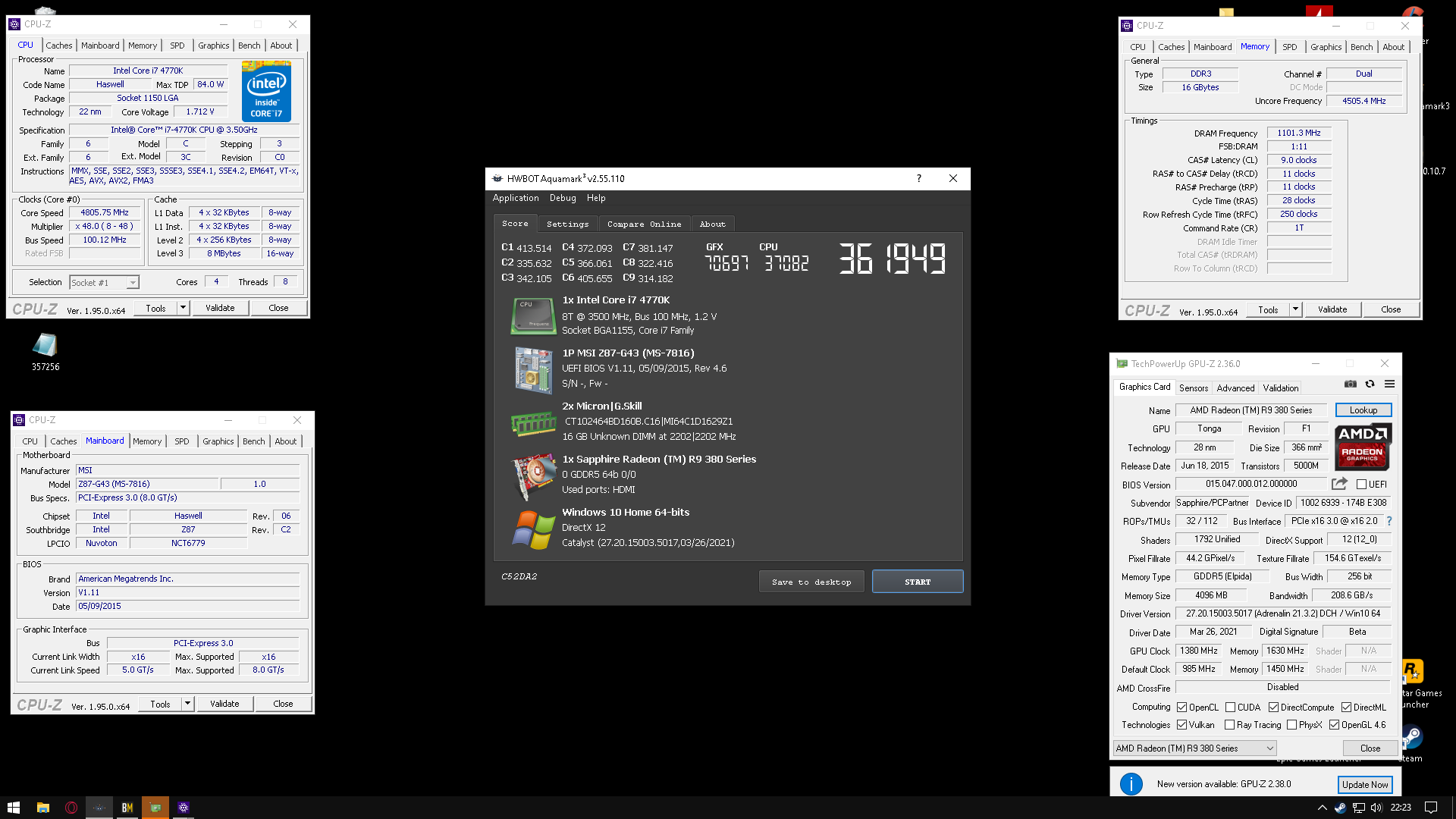This screenshot has width=1456, height=819.
Task: Click the GPU-Z Name field value
Action: coord(1251,410)
